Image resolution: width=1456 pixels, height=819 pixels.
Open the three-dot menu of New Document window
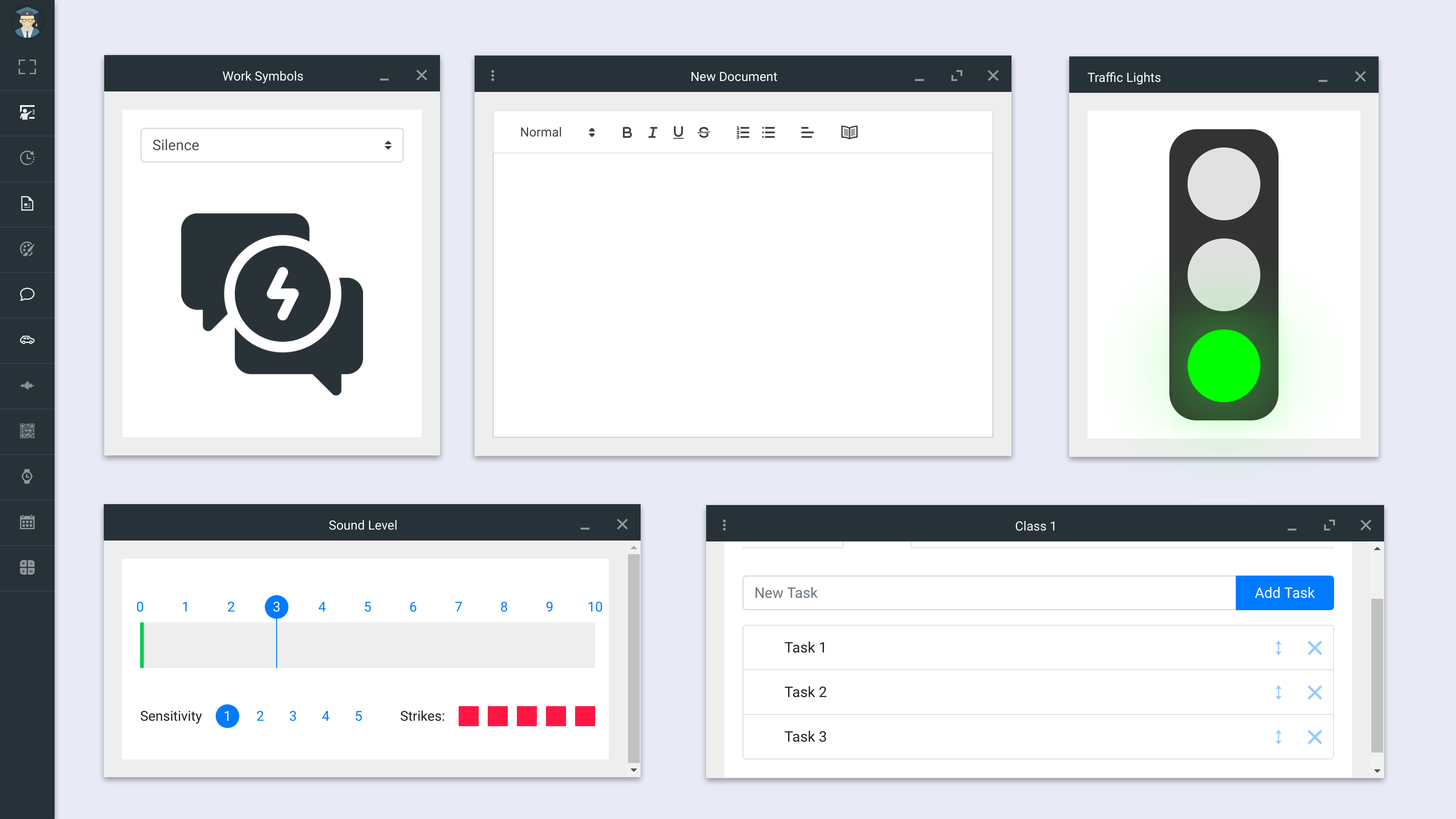[x=493, y=76]
